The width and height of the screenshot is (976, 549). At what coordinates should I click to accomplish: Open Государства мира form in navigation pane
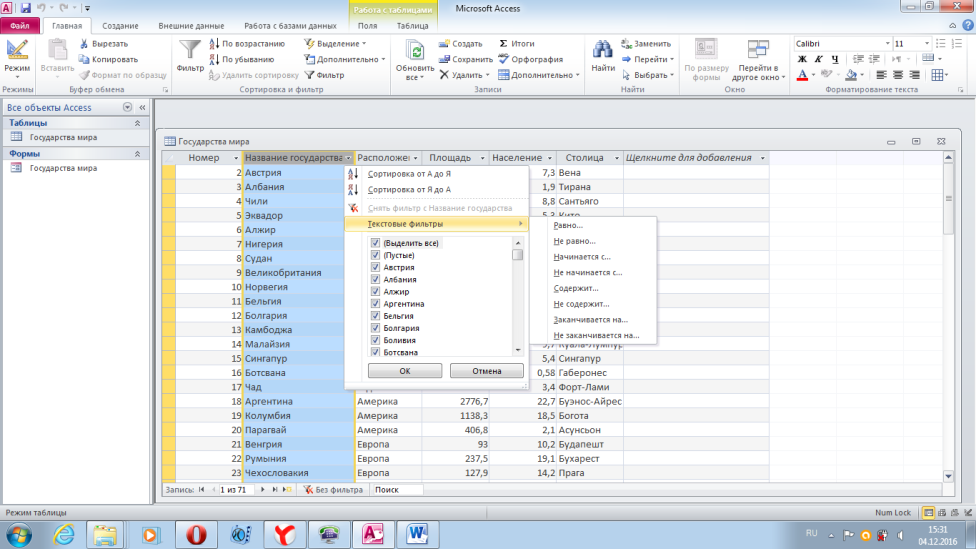click(x=63, y=168)
